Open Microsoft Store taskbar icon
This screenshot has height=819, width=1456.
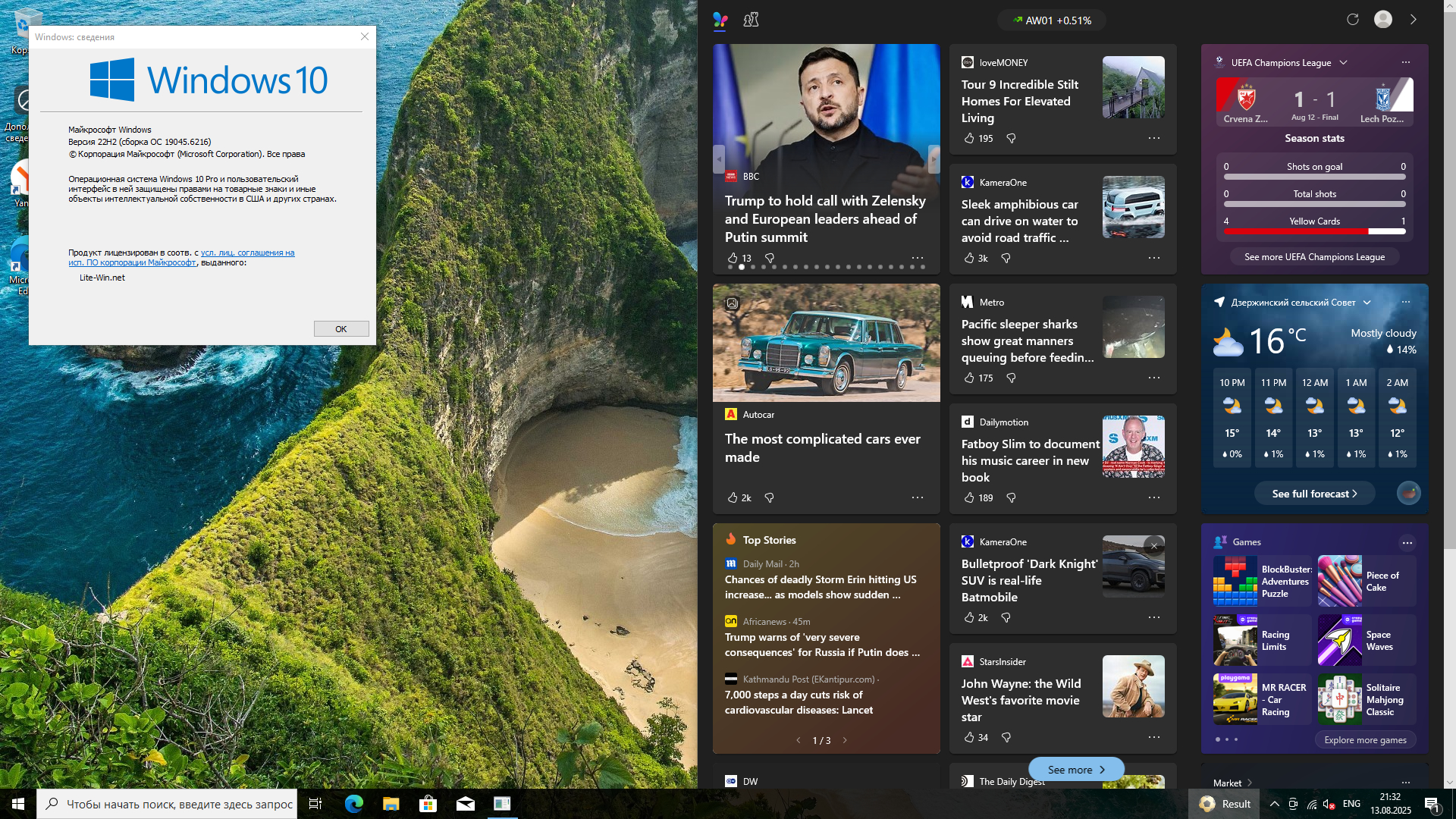point(428,804)
